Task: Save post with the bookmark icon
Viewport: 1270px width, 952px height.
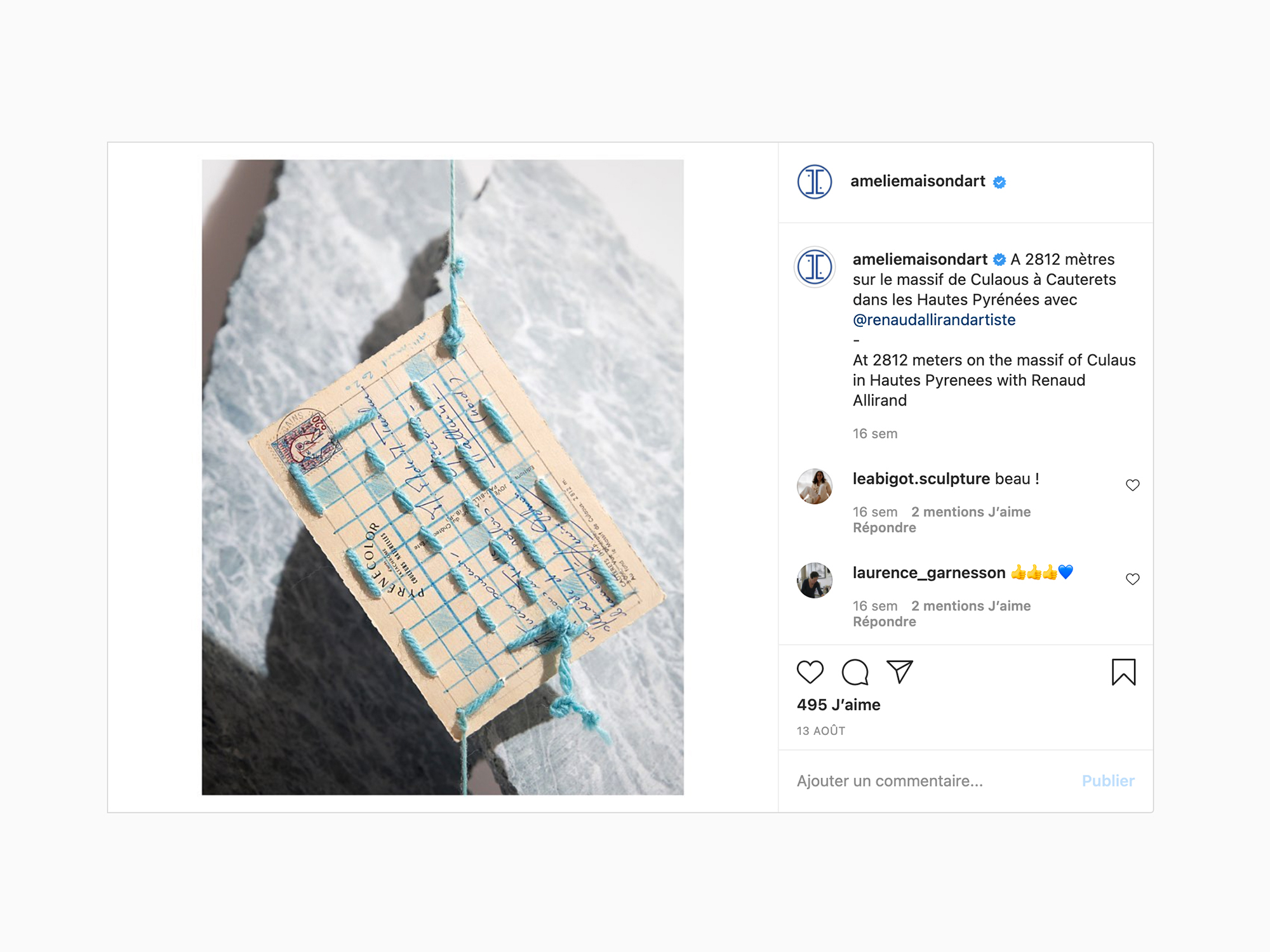Action: point(1123,672)
